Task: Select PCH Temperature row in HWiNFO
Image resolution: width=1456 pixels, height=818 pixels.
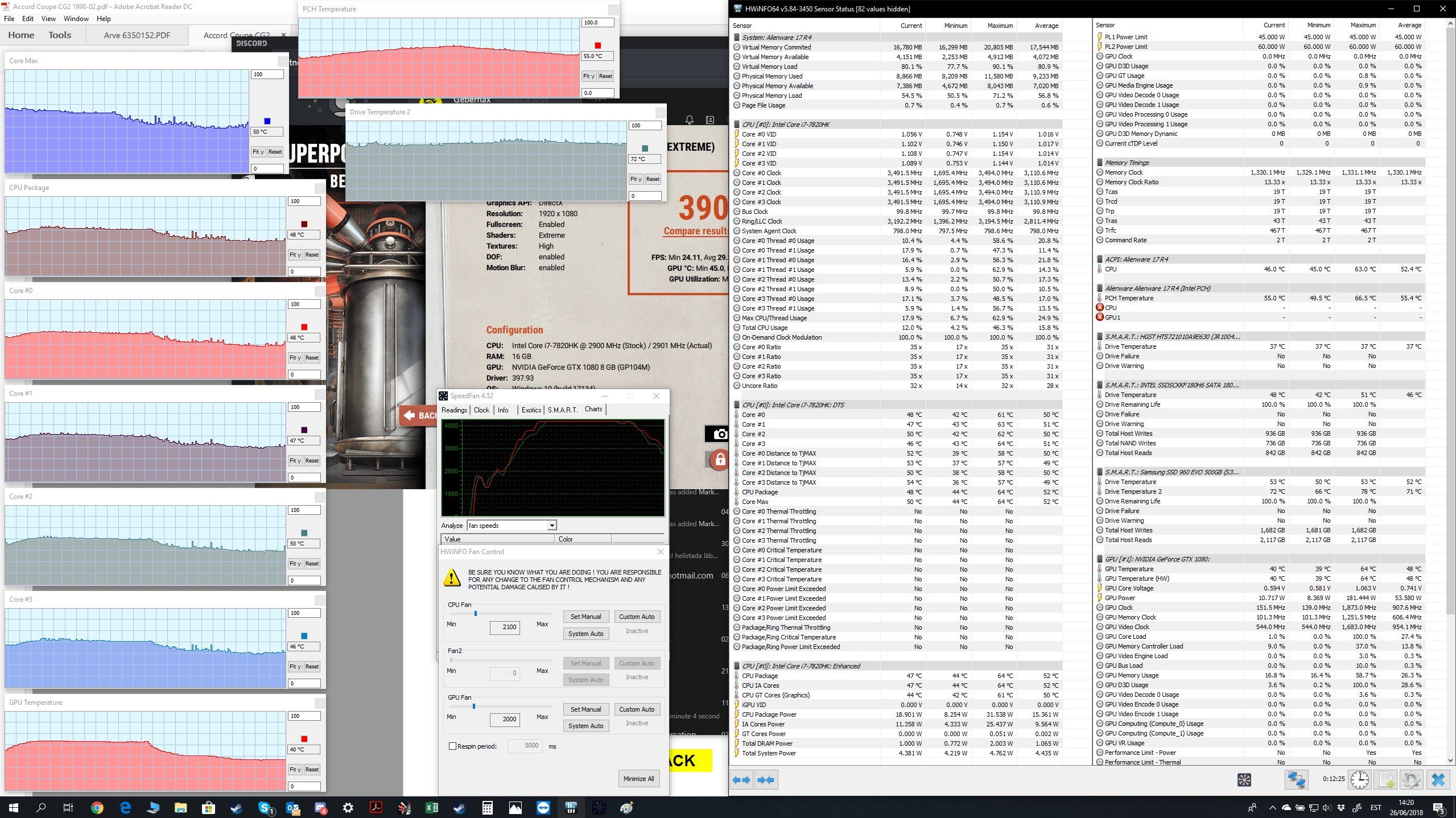Action: [1260, 298]
